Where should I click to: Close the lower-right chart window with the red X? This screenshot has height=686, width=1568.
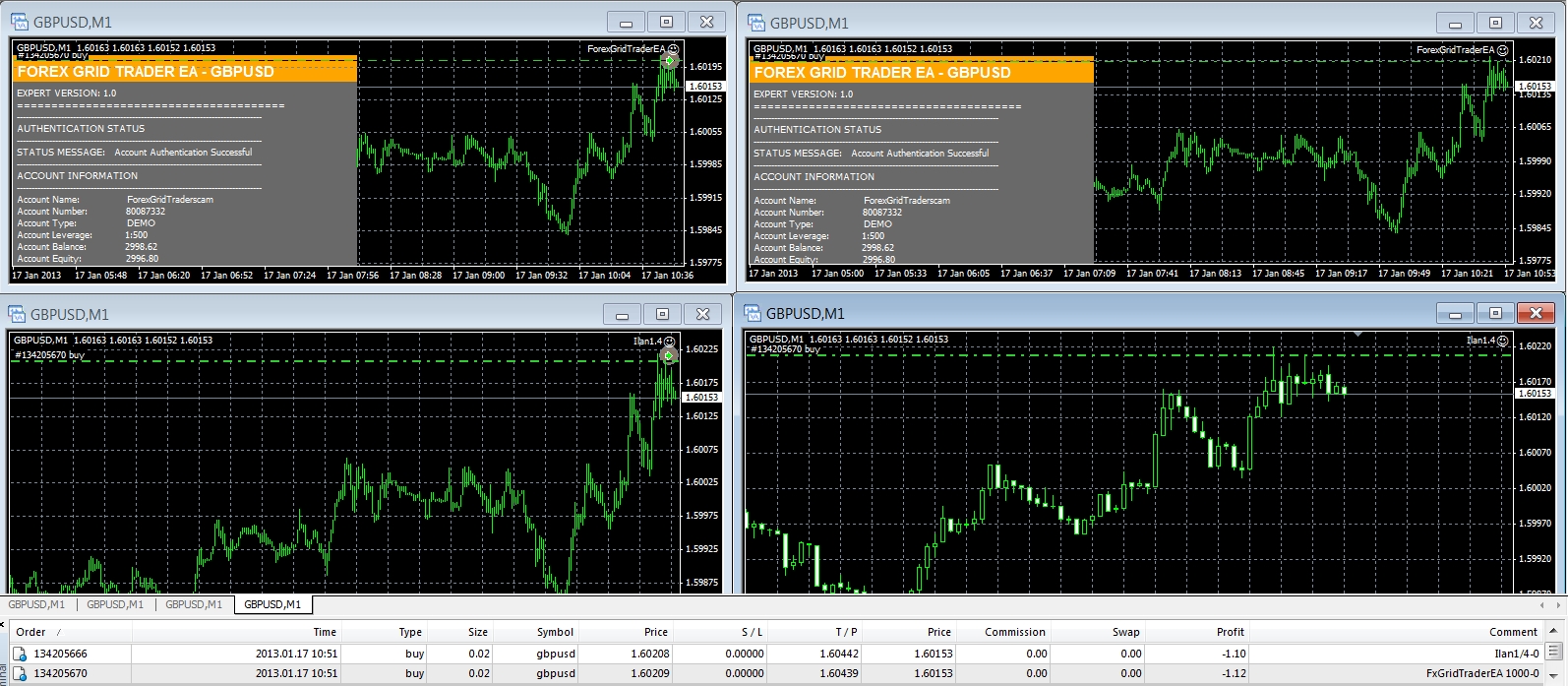coord(1536,313)
